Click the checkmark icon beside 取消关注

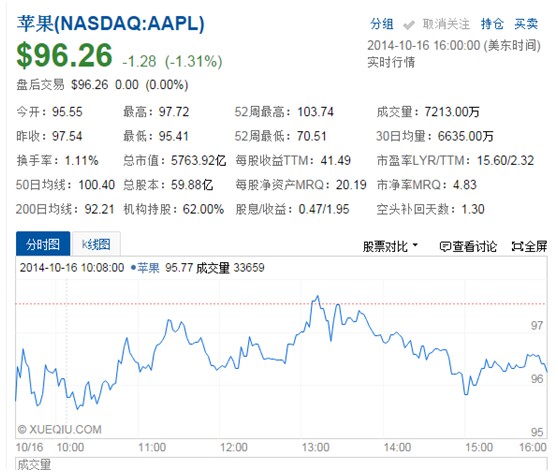point(409,25)
